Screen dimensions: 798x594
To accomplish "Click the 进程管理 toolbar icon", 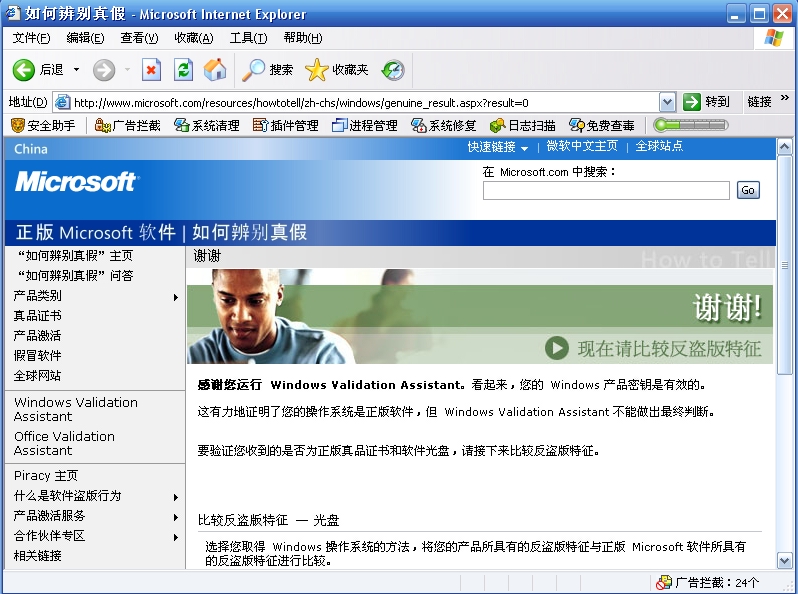I will pyautogui.click(x=339, y=125).
